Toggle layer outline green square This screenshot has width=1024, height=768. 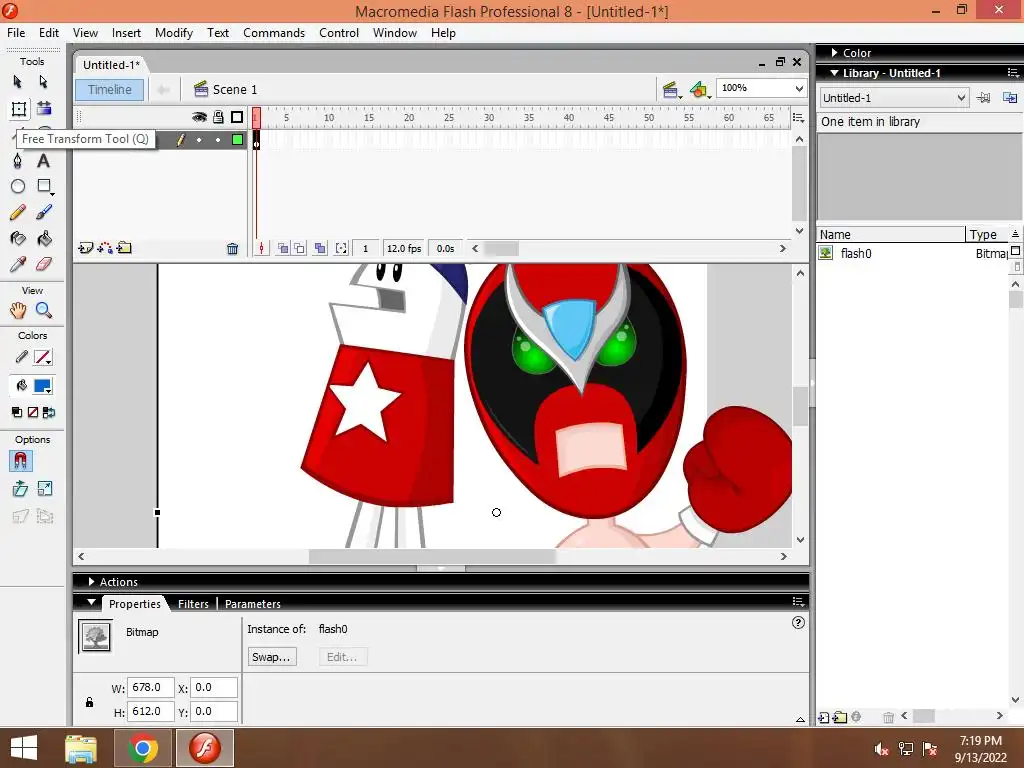(238, 139)
